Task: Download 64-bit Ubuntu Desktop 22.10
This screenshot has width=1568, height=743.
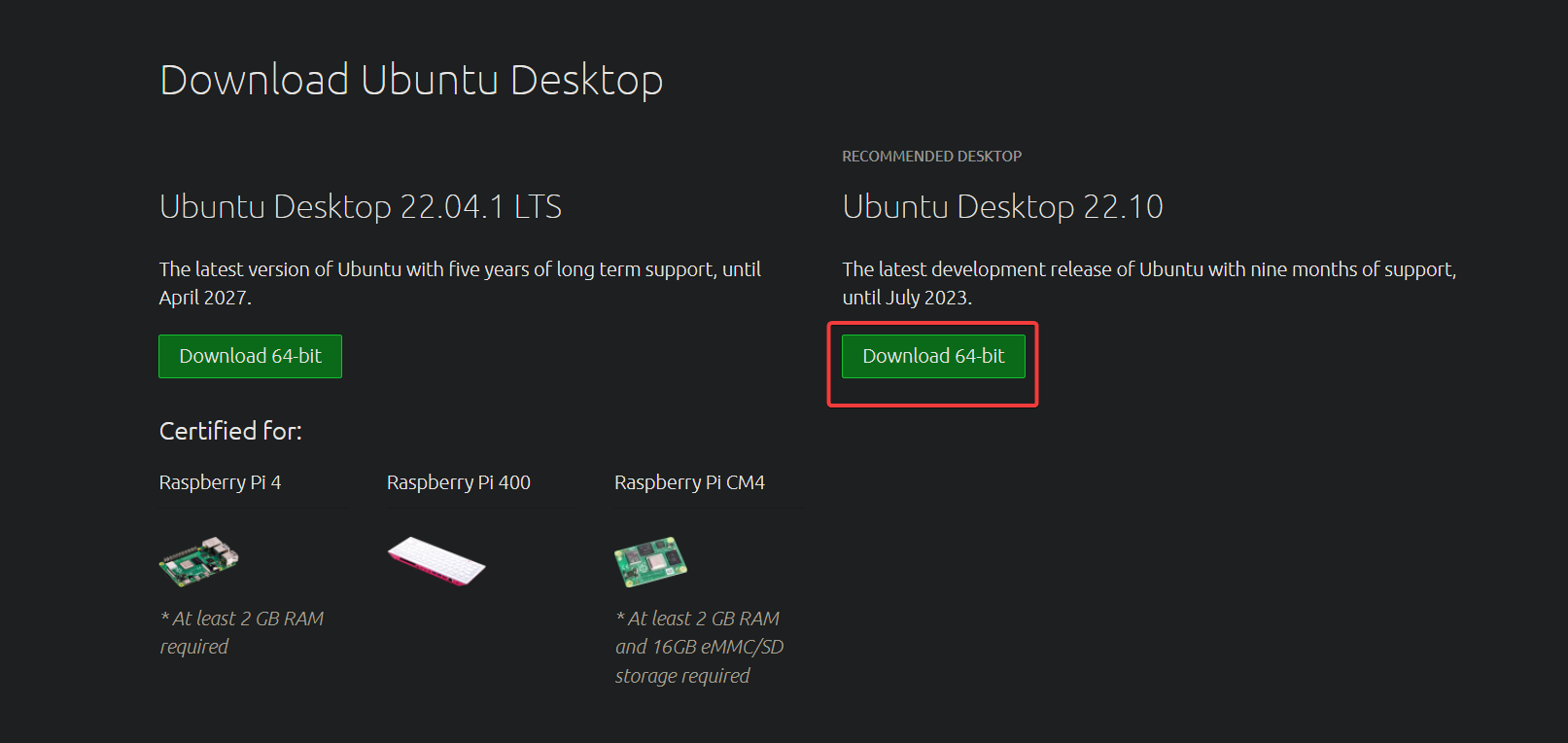Action: tap(933, 356)
